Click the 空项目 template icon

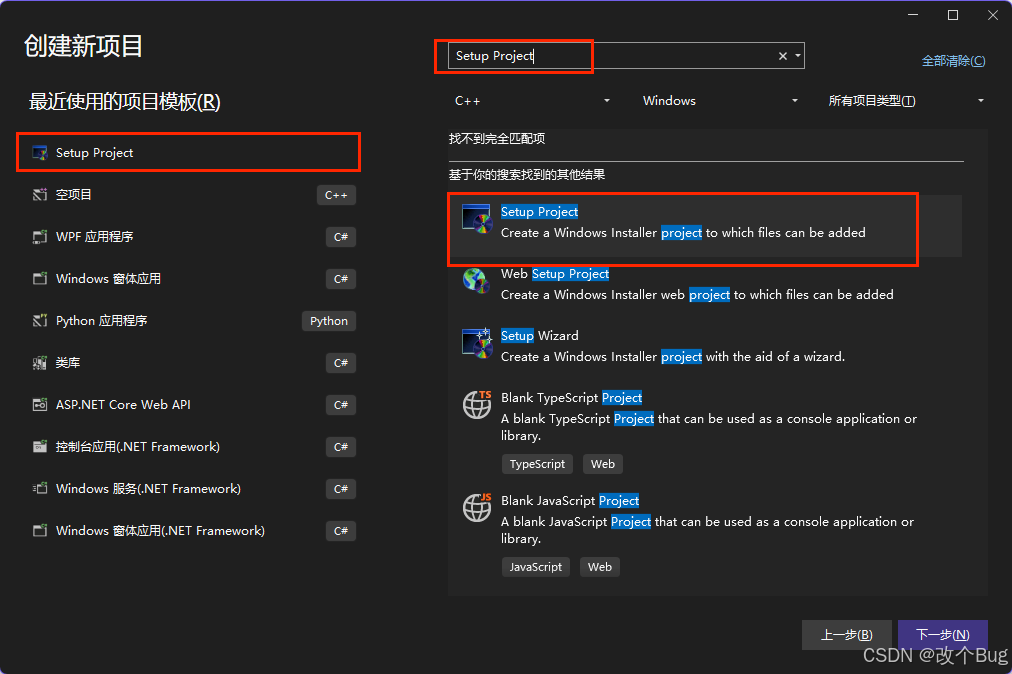coord(40,194)
